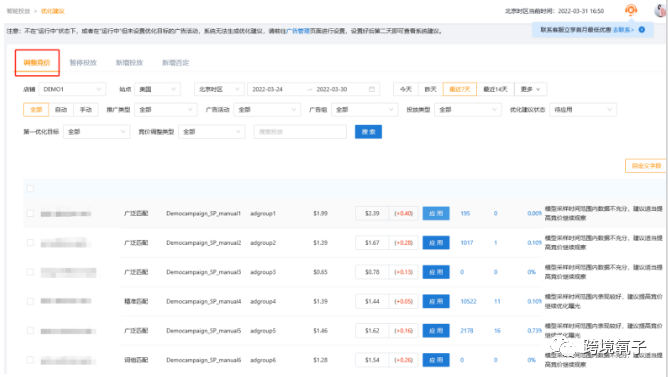Apply suggested bid for adgroup3
Image resolution: width=668 pixels, height=377 pixels.
click(436, 272)
